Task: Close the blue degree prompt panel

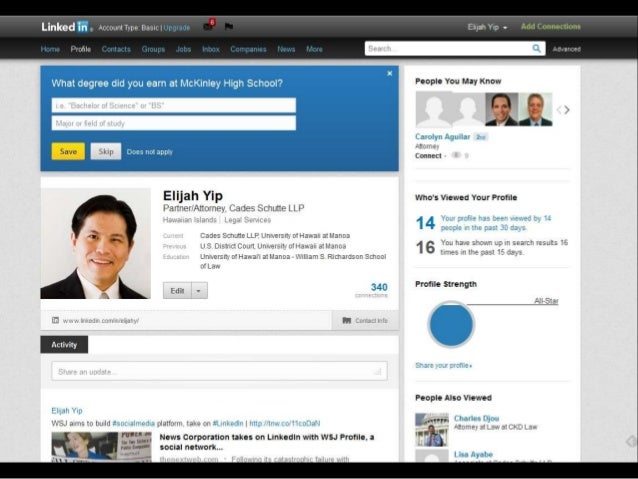Action: tap(389, 73)
